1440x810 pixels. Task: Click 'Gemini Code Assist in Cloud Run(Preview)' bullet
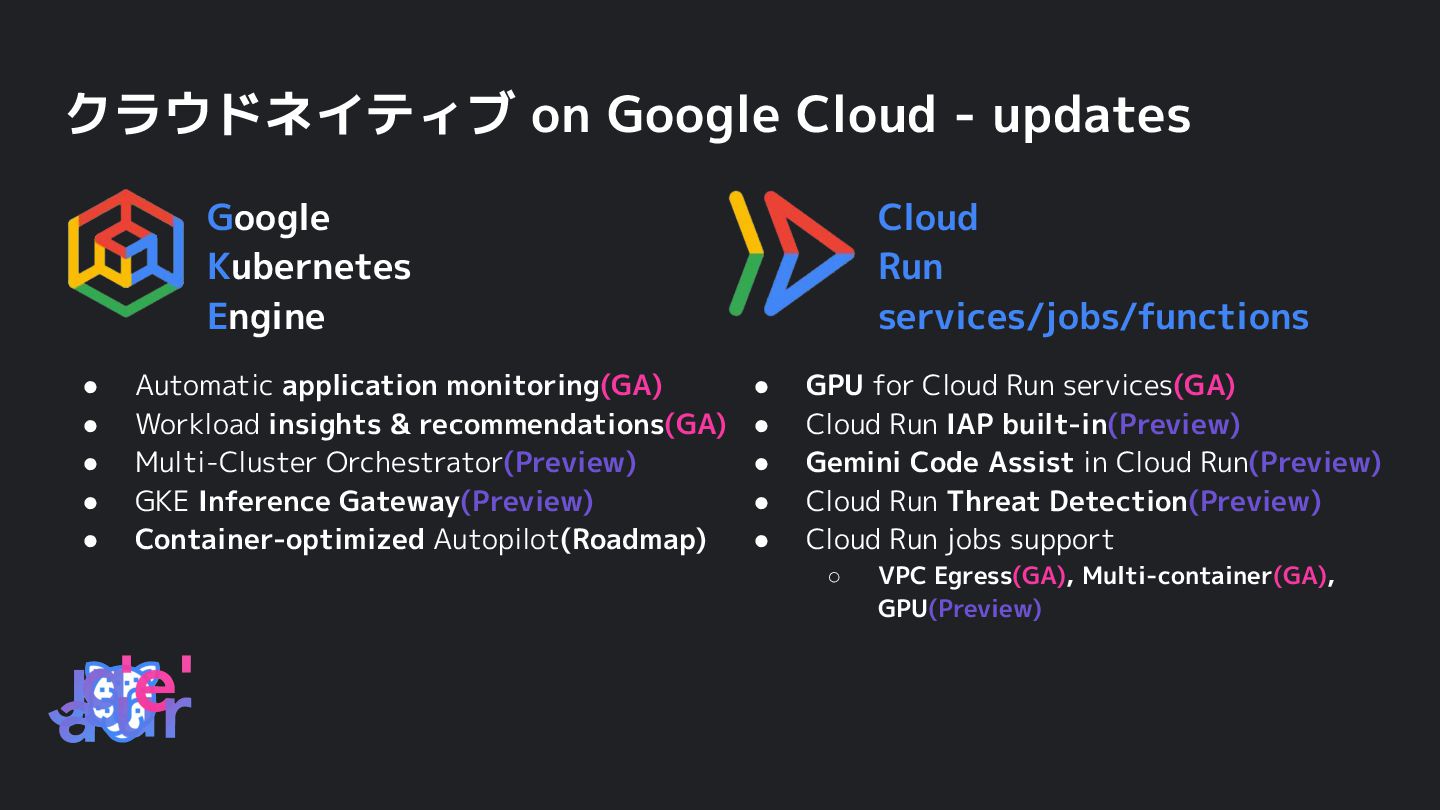click(x=1094, y=463)
